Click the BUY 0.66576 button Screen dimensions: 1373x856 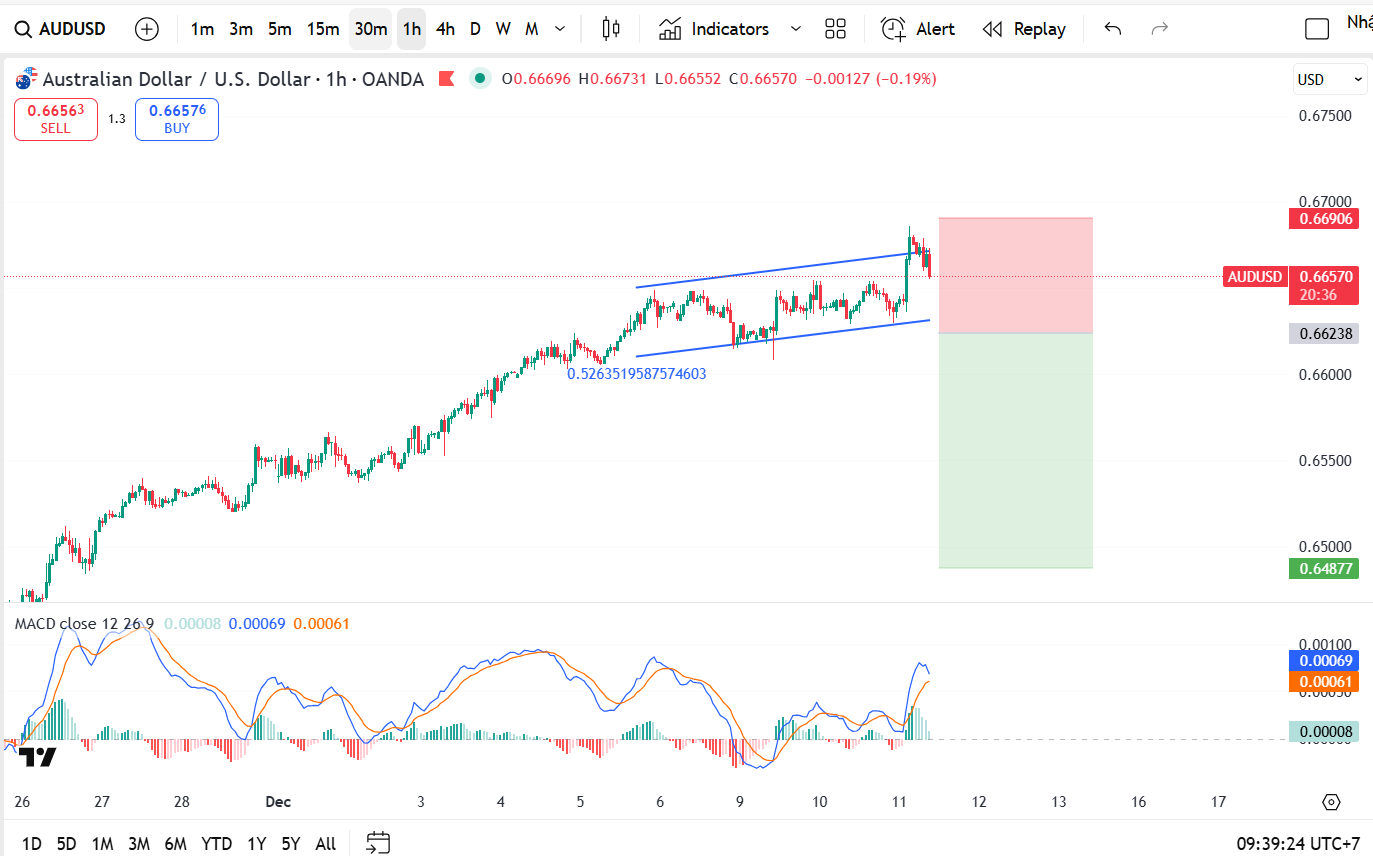176,119
